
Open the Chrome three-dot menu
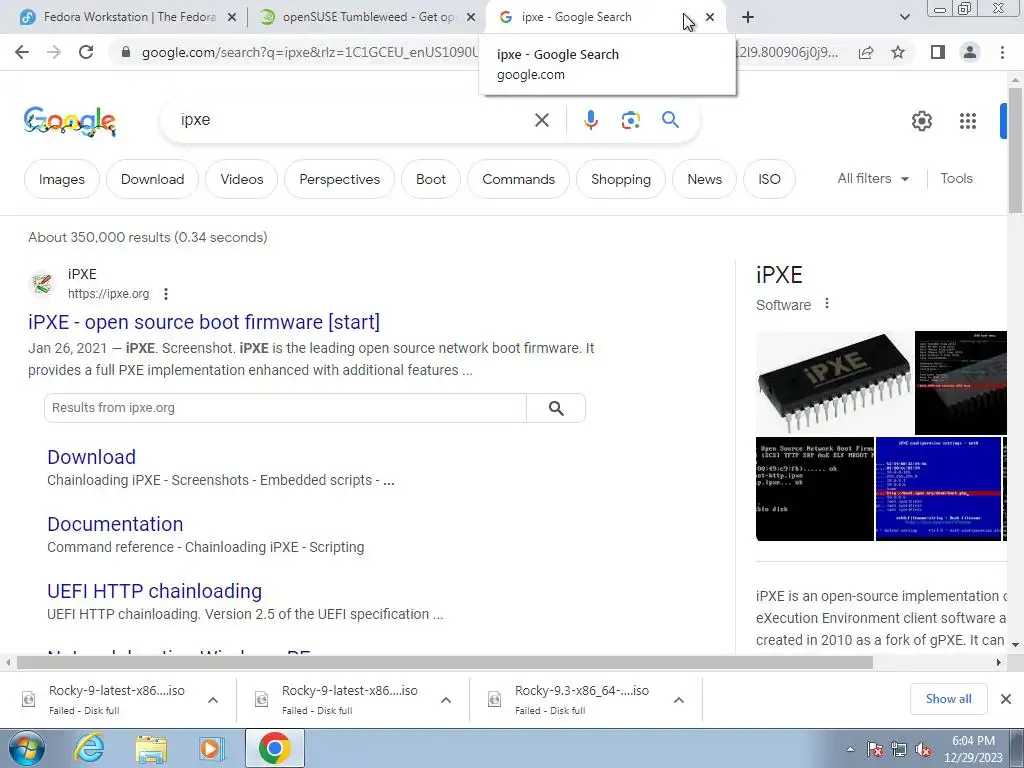click(1002, 52)
